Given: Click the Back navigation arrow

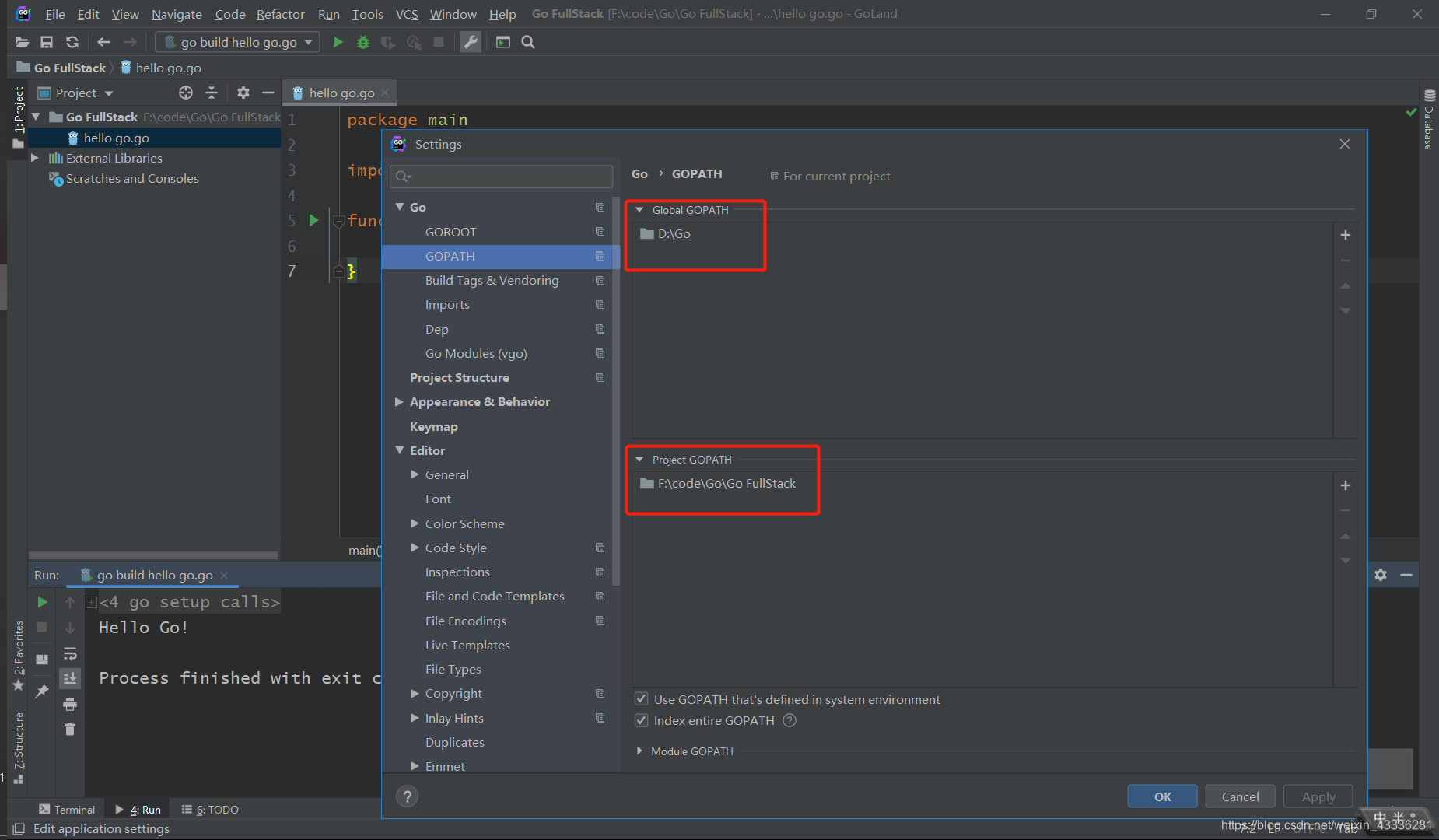Looking at the screenshot, I should coord(103,42).
